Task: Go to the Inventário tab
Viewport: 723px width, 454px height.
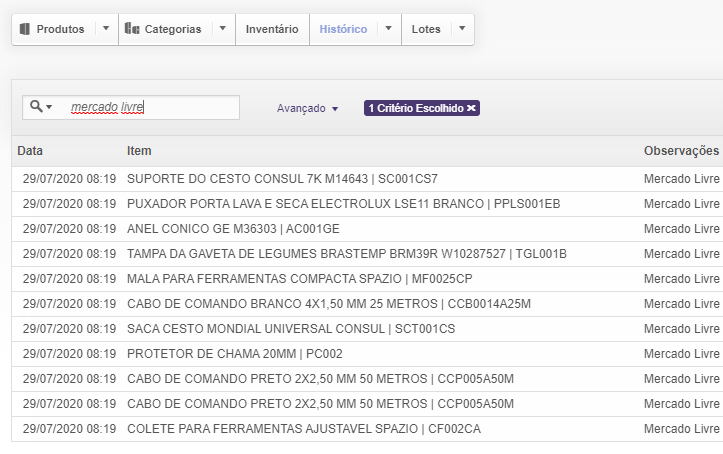Action: tap(272, 29)
